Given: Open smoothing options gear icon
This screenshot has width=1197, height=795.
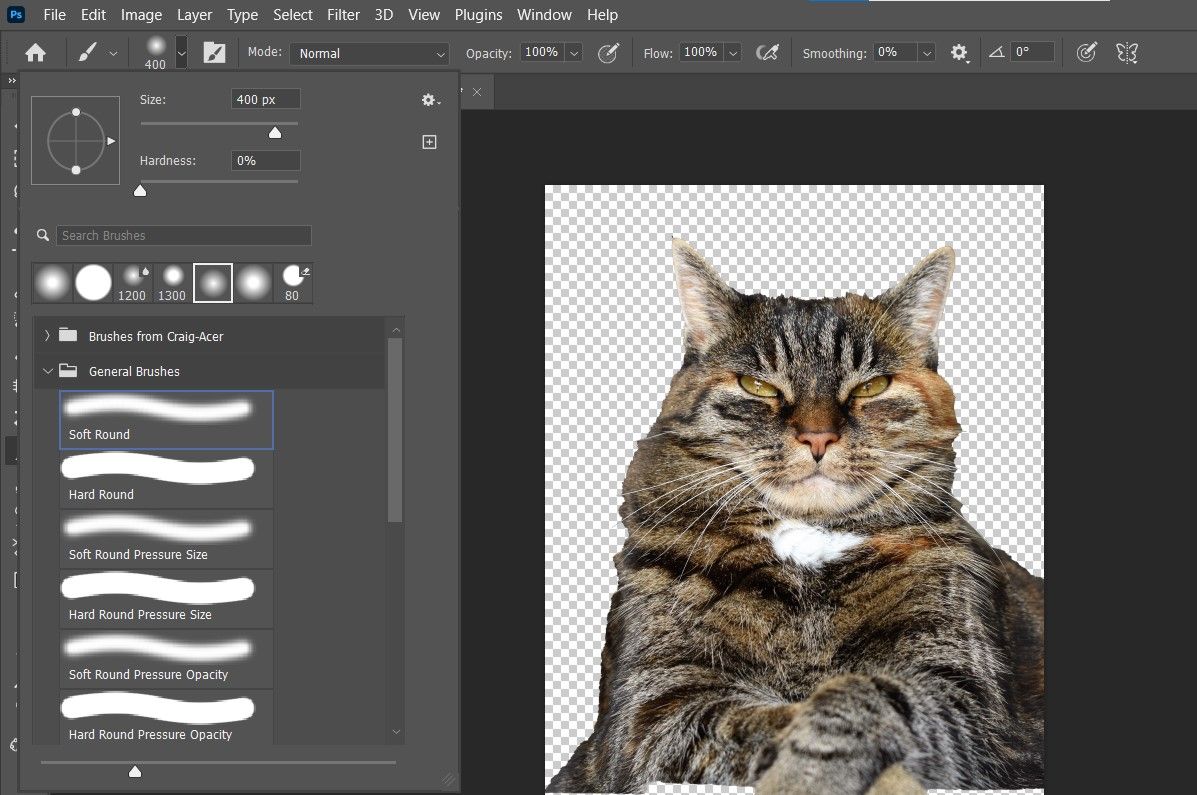Looking at the screenshot, I should pos(959,53).
